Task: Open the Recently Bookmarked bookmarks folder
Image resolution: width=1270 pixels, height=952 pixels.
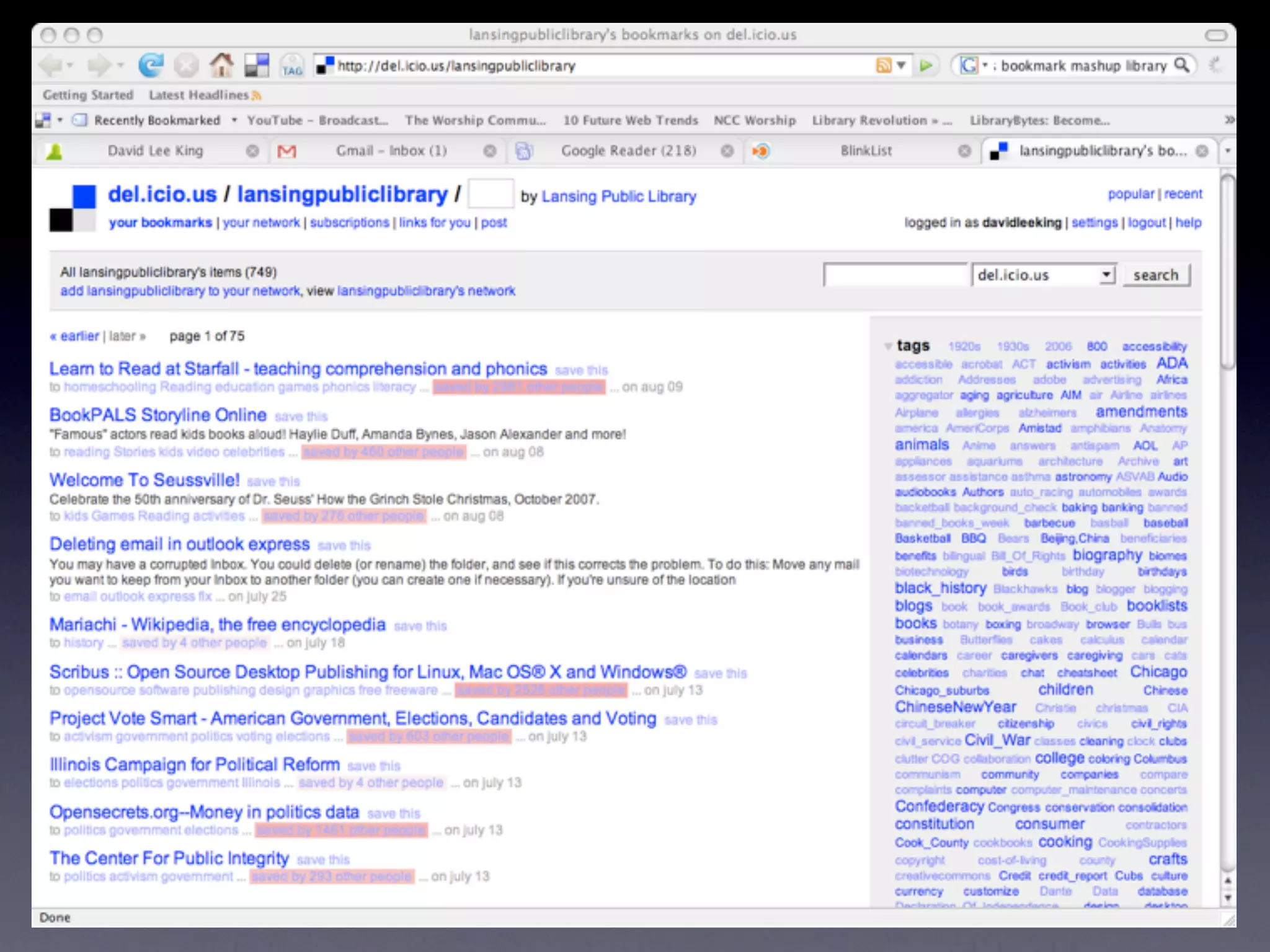Action: [156, 120]
